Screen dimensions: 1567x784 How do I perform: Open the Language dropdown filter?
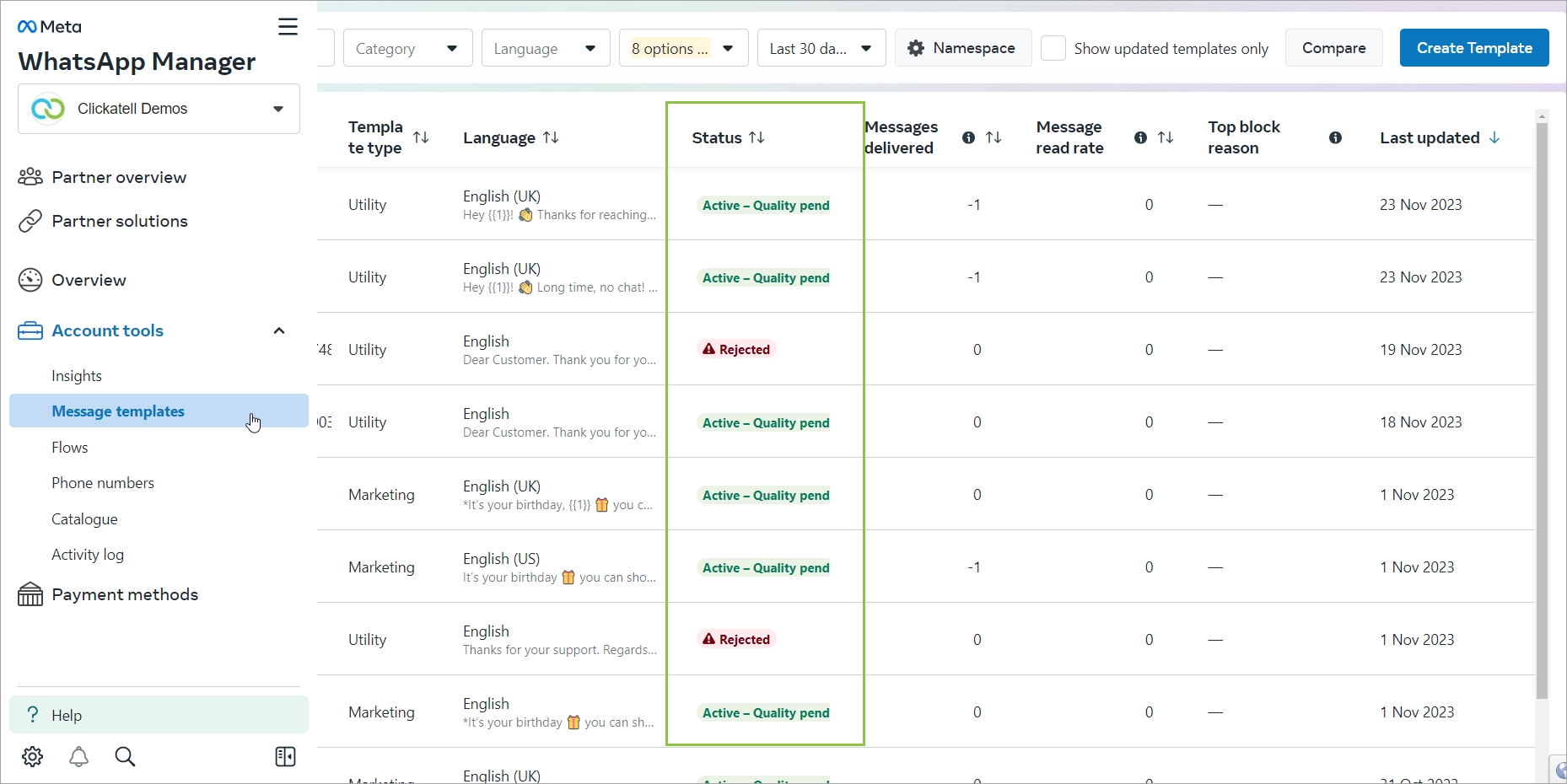[x=546, y=48]
